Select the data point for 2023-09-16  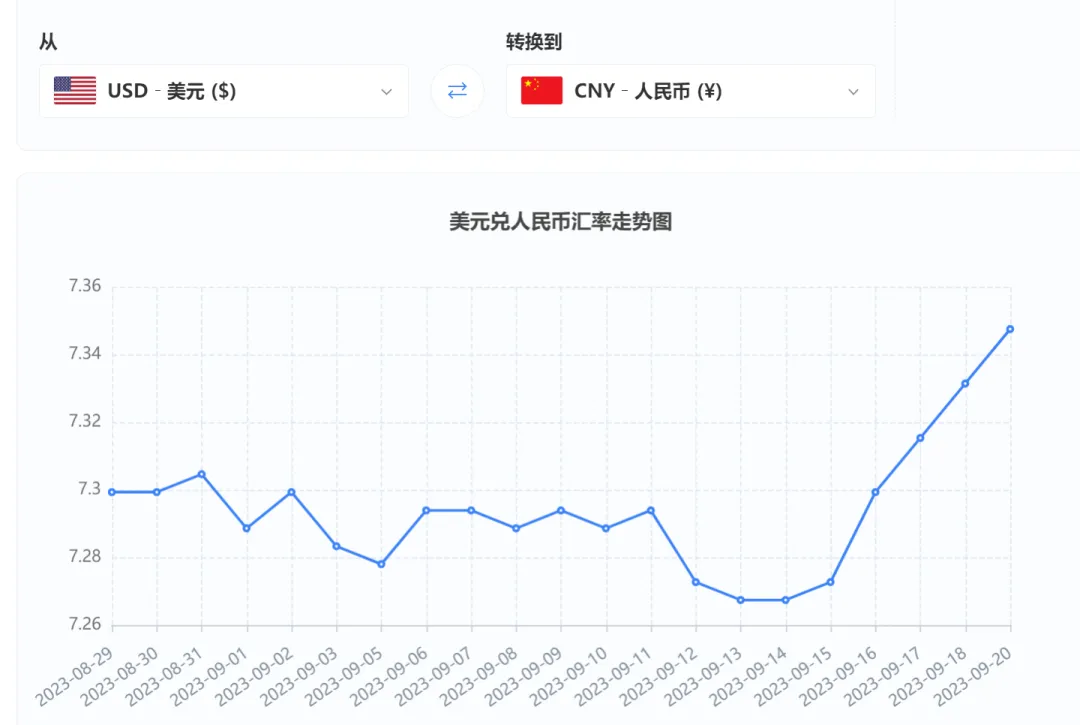[875, 492]
